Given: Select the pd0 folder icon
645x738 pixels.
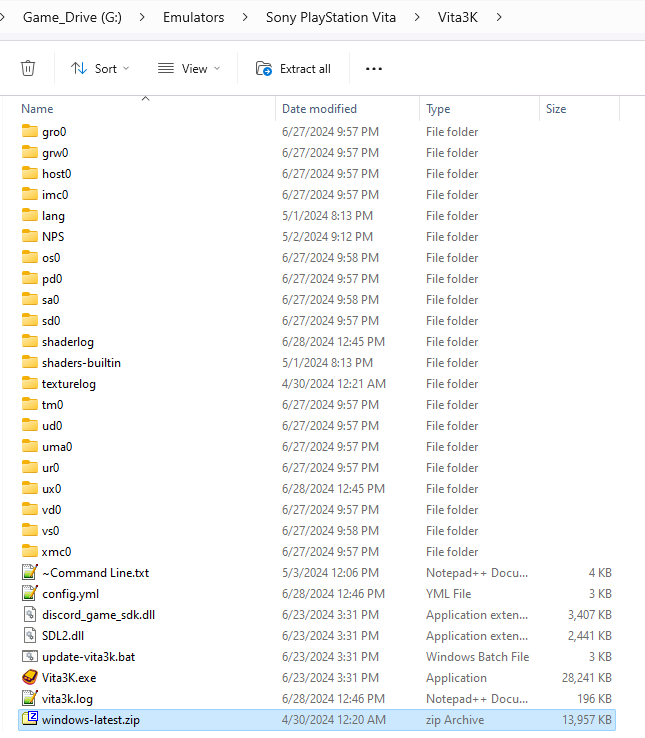Looking at the screenshot, I should [30, 278].
